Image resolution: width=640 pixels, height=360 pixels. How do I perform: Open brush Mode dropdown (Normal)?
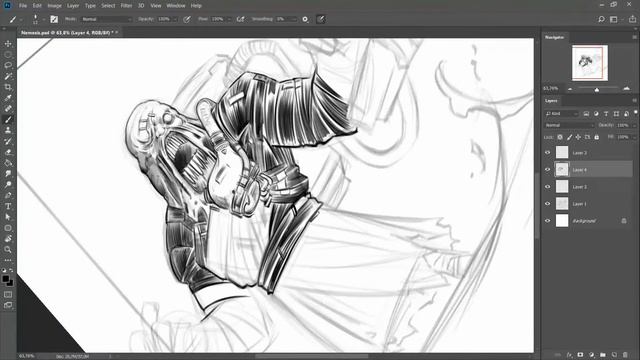[x=107, y=19]
